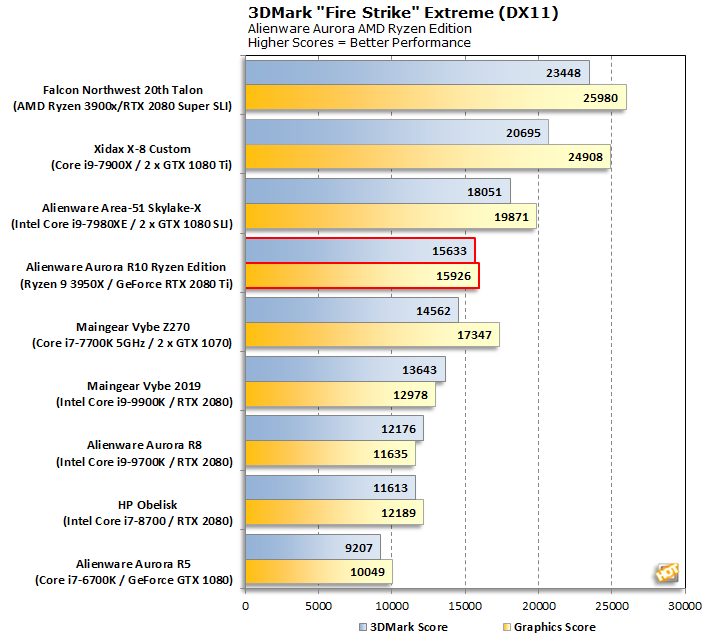Click the 17347 graphics score value
Viewport: 708px width, 638px height.
click(x=474, y=335)
